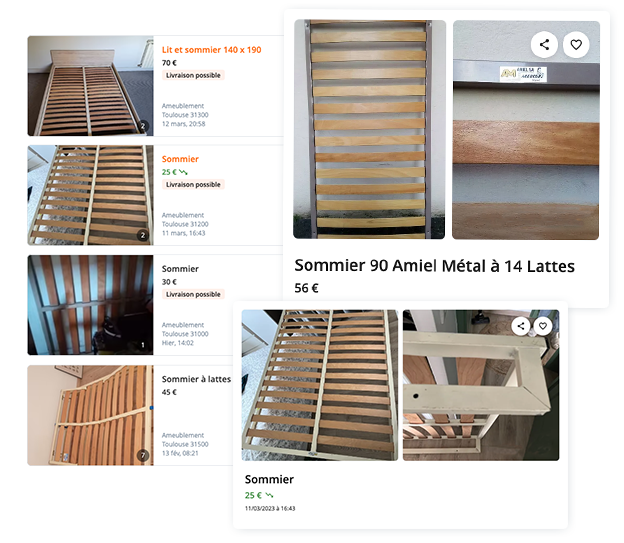This screenshot has width=624, height=543.
Task: Open the 30 € Sommier listing title
Action: pos(180,269)
